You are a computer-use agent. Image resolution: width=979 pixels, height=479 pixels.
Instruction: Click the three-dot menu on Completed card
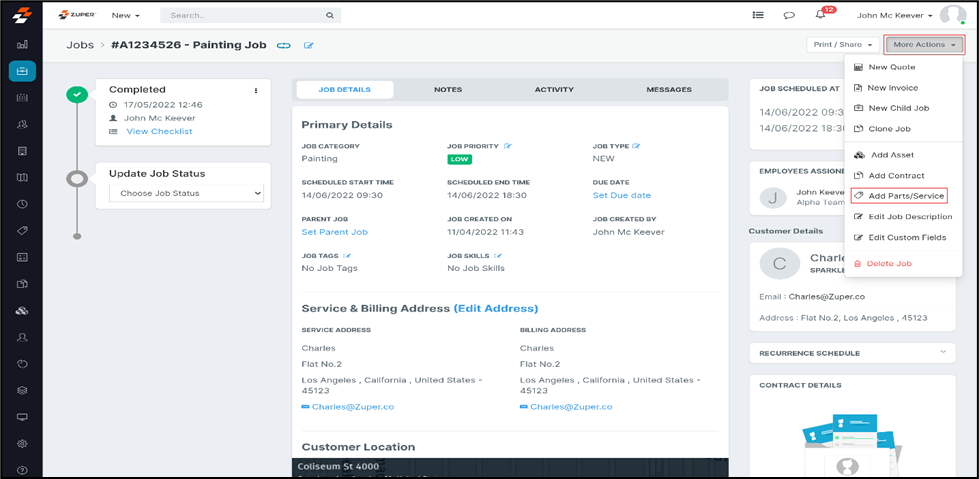coord(256,91)
